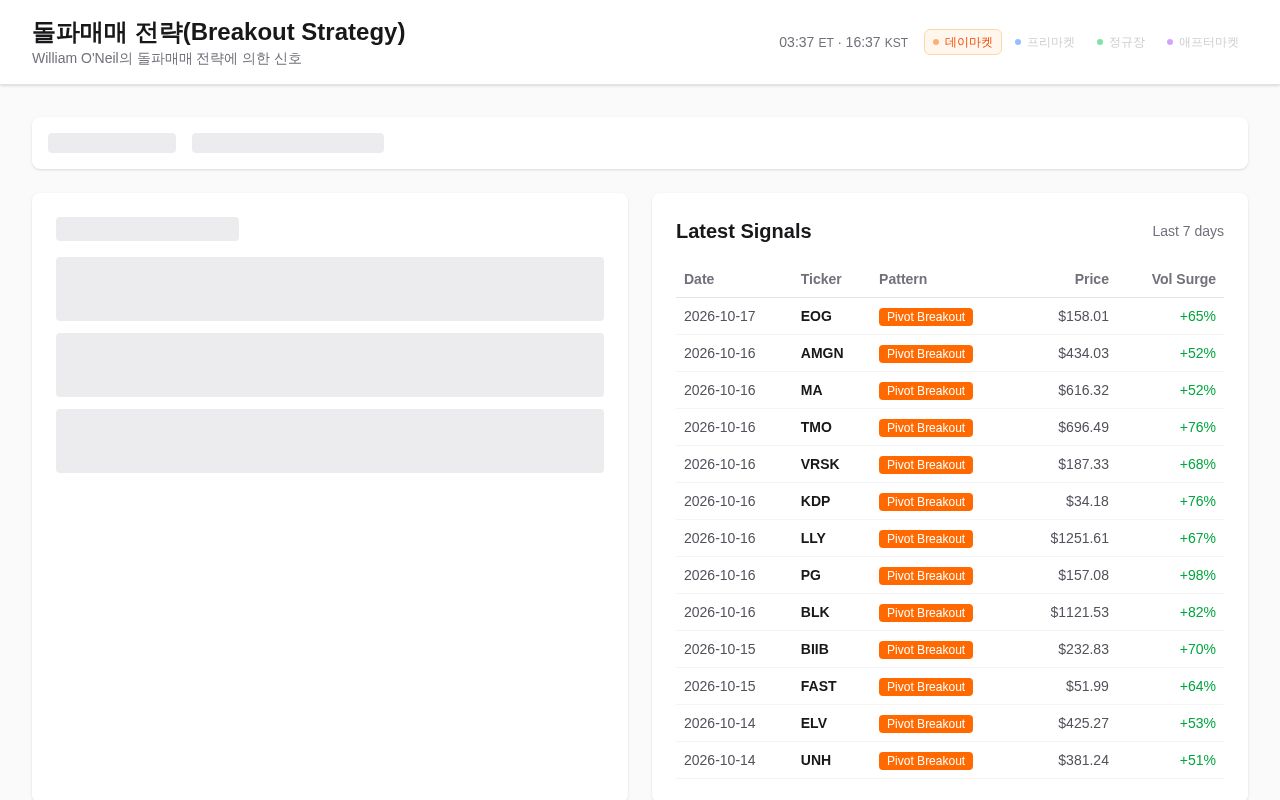
Task: Choose the LLY ticker
Action: click(x=813, y=538)
